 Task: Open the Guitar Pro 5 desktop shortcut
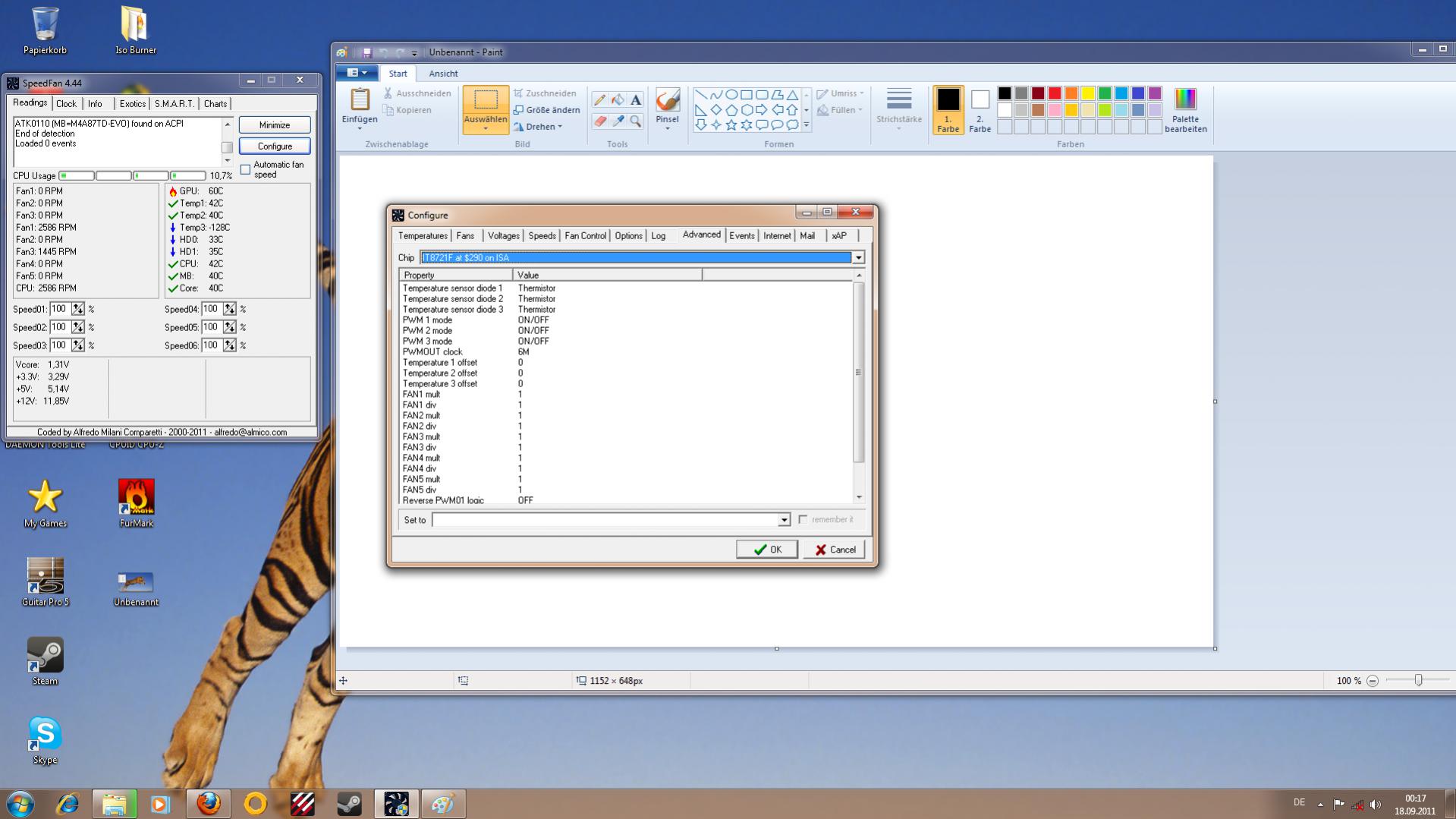tap(46, 582)
